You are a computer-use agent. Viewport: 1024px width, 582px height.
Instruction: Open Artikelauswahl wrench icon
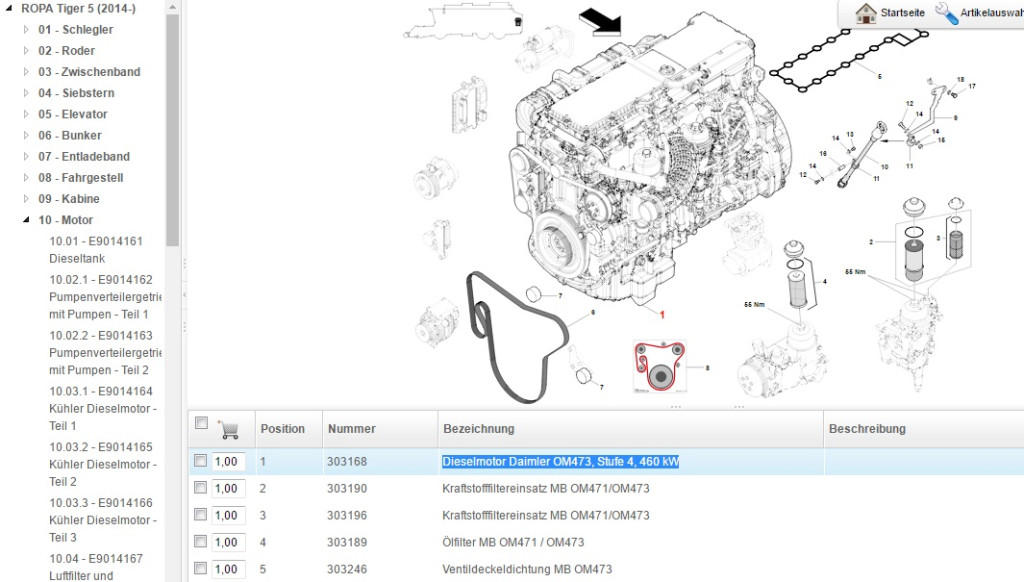946,13
